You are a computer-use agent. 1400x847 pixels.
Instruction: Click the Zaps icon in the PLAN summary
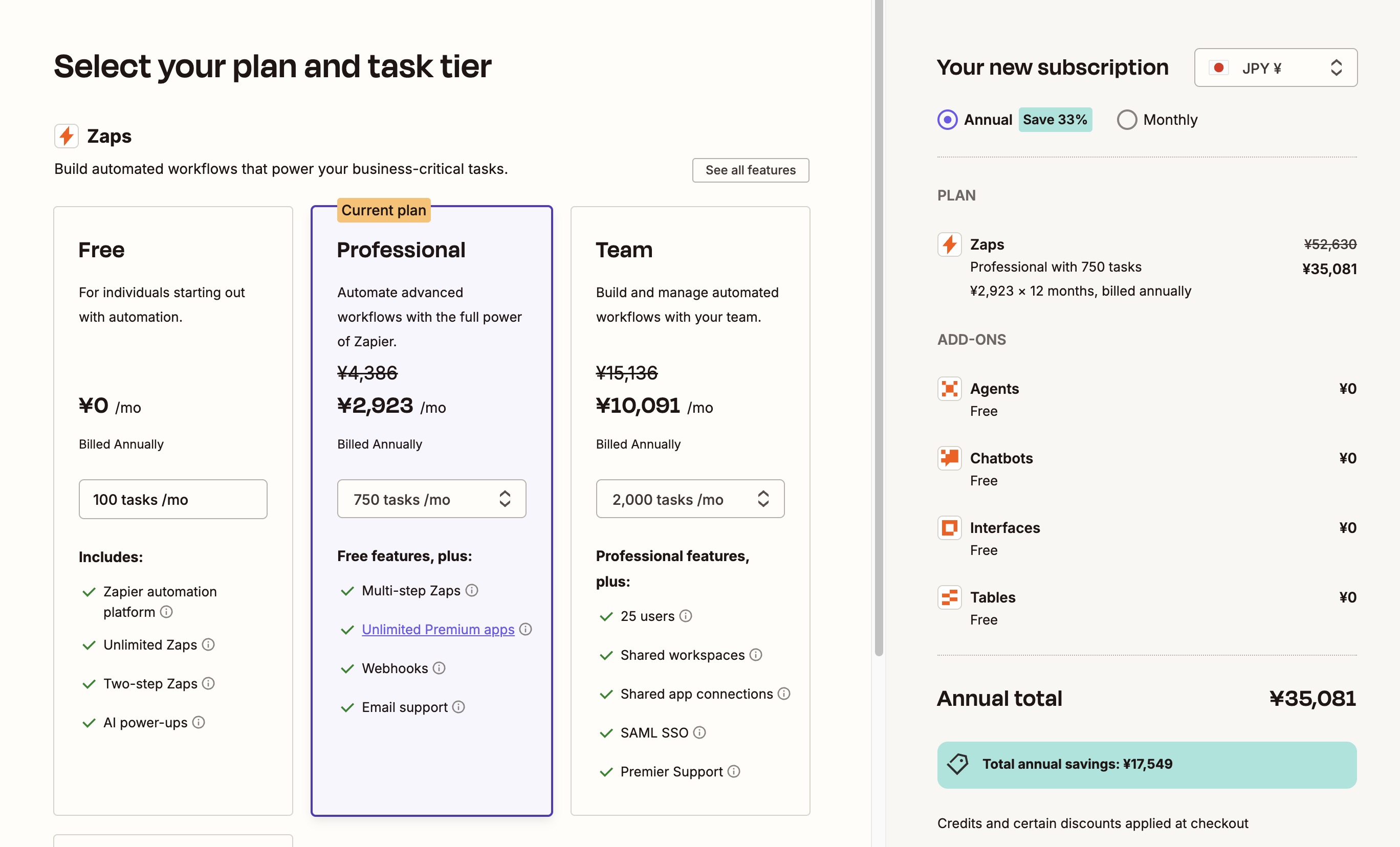pyautogui.click(x=949, y=245)
